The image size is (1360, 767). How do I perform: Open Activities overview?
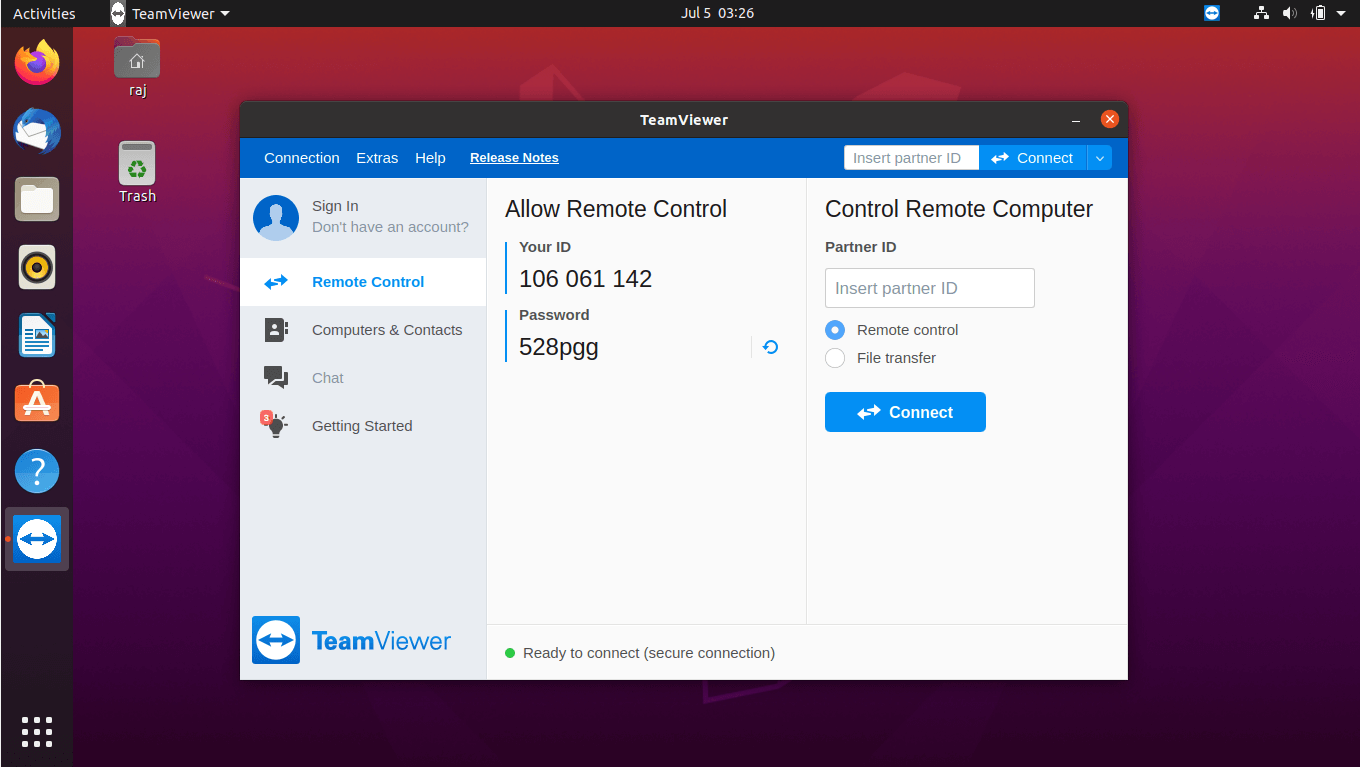(x=44, y=14)
